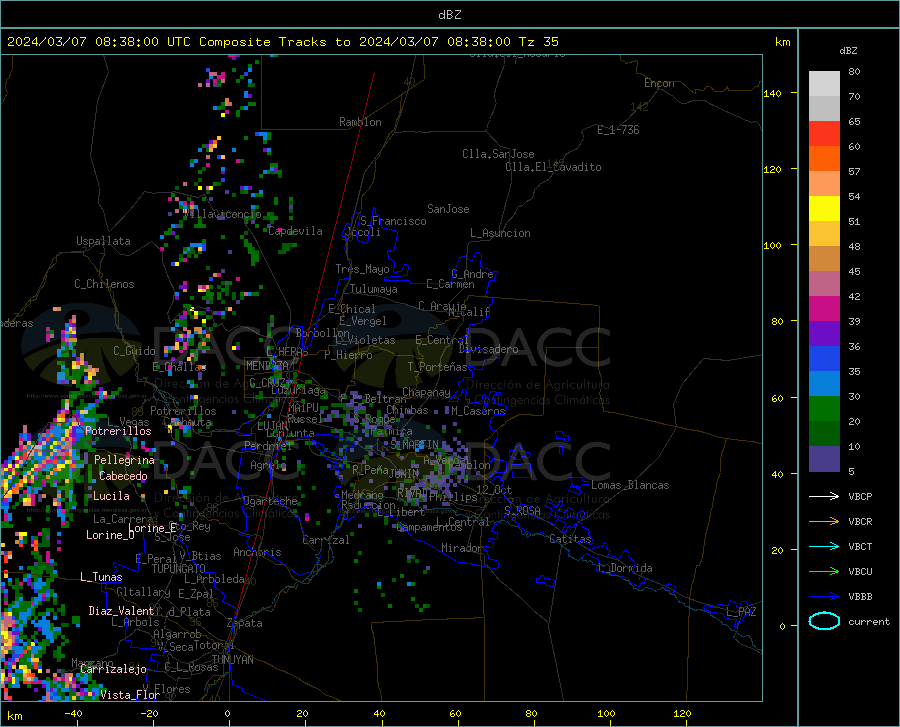The width and height of the screenshot is (900, 727).
Task: Click the Tulumaya map label
Action: [374, 289]
